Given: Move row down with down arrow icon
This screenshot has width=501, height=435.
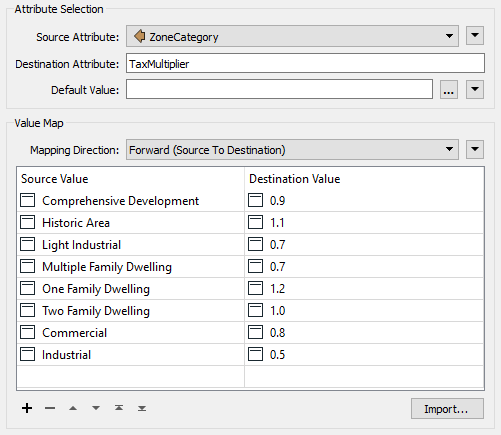Looking at the screenshot, I should pos(96,408).
